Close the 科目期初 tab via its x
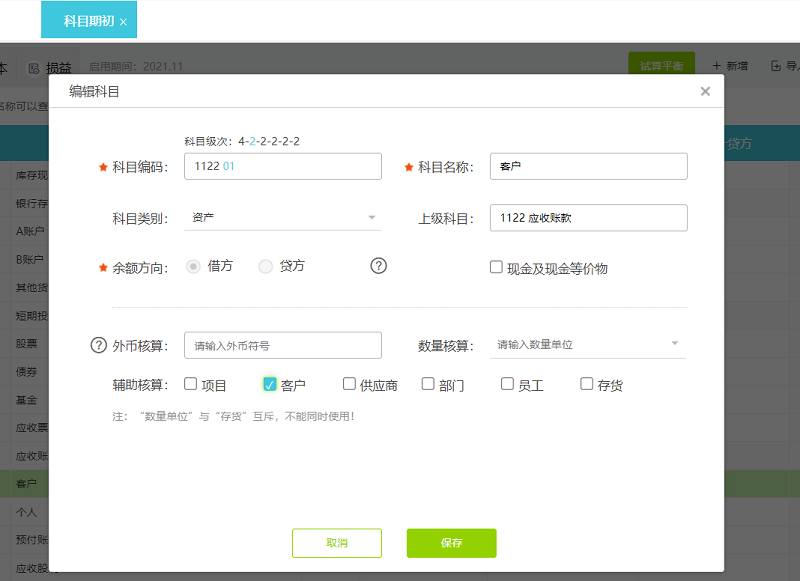 pyautogui.click(x=123, y=21)
